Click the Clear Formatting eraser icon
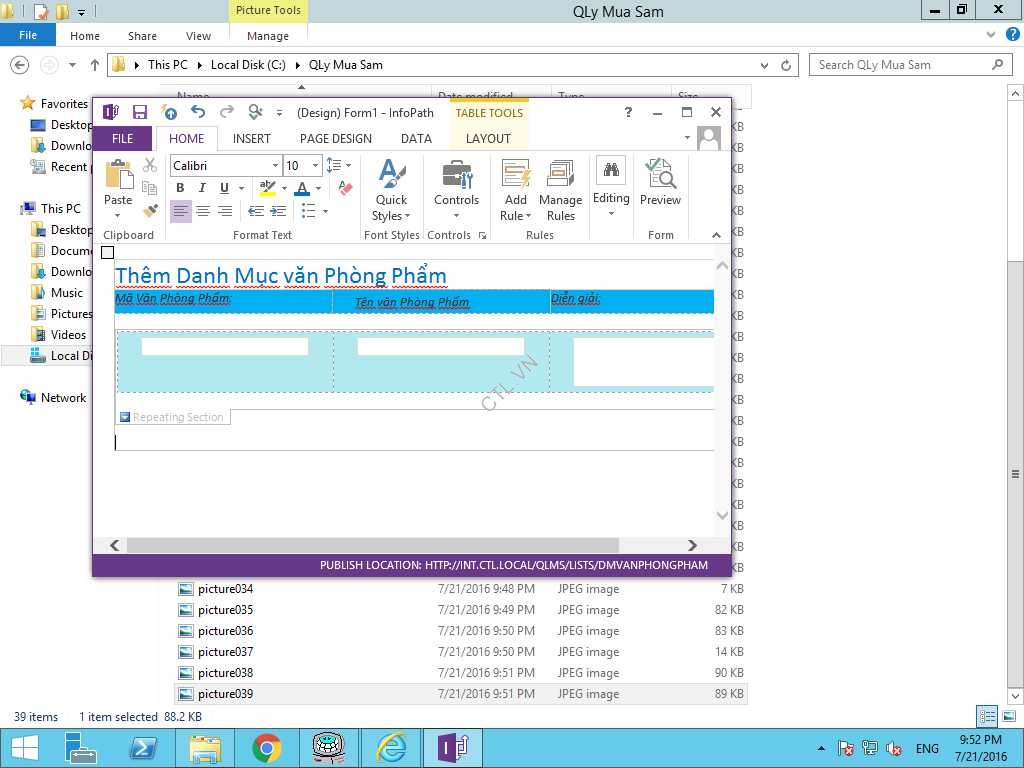The width and height of the screenshot is (1024, 768). 344,188
